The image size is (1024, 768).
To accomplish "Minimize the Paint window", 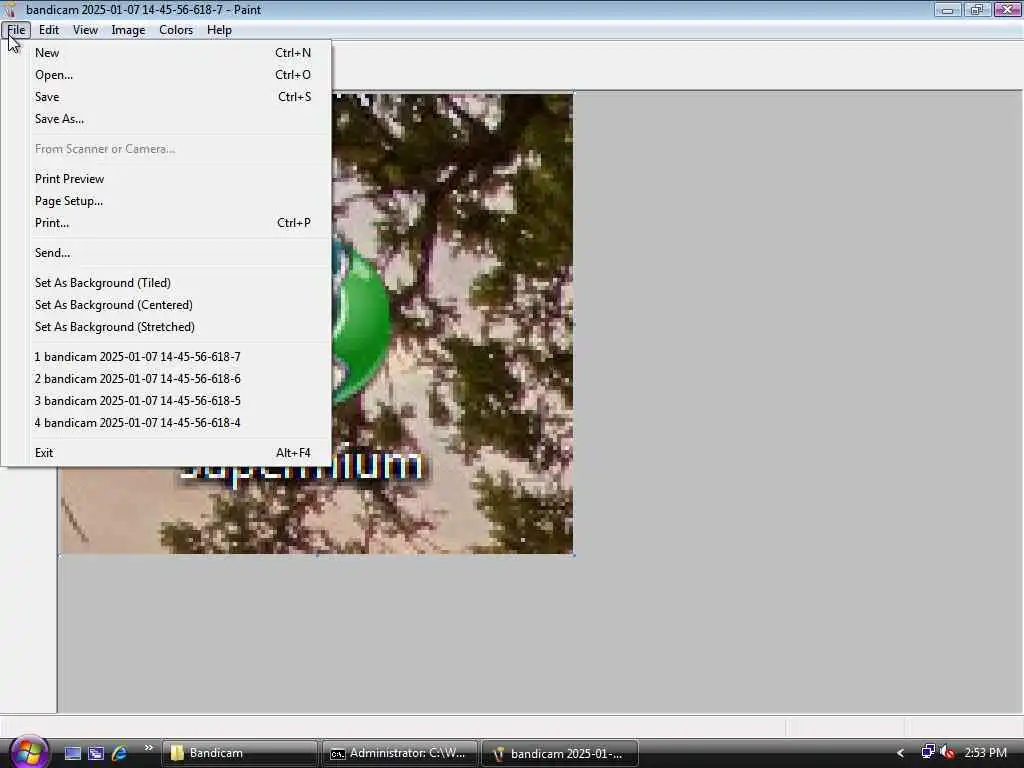I will pos(947,10).
